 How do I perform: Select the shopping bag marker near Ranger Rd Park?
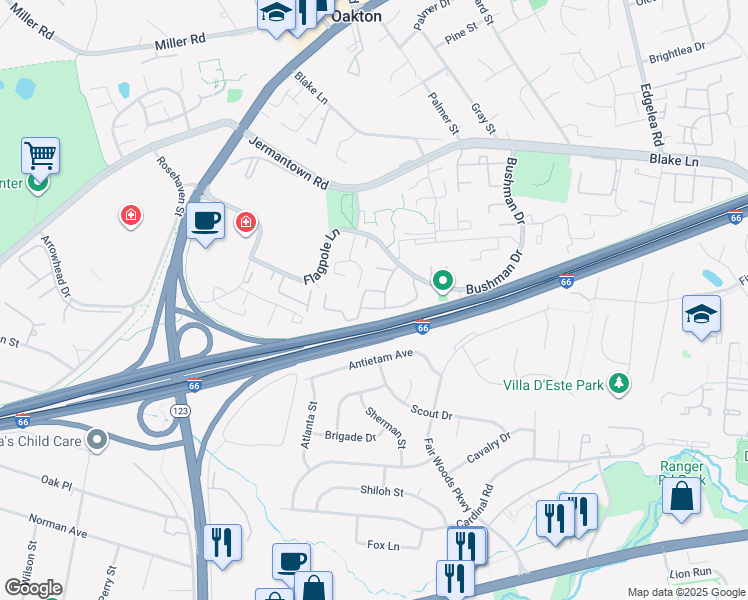click(682, 497)
